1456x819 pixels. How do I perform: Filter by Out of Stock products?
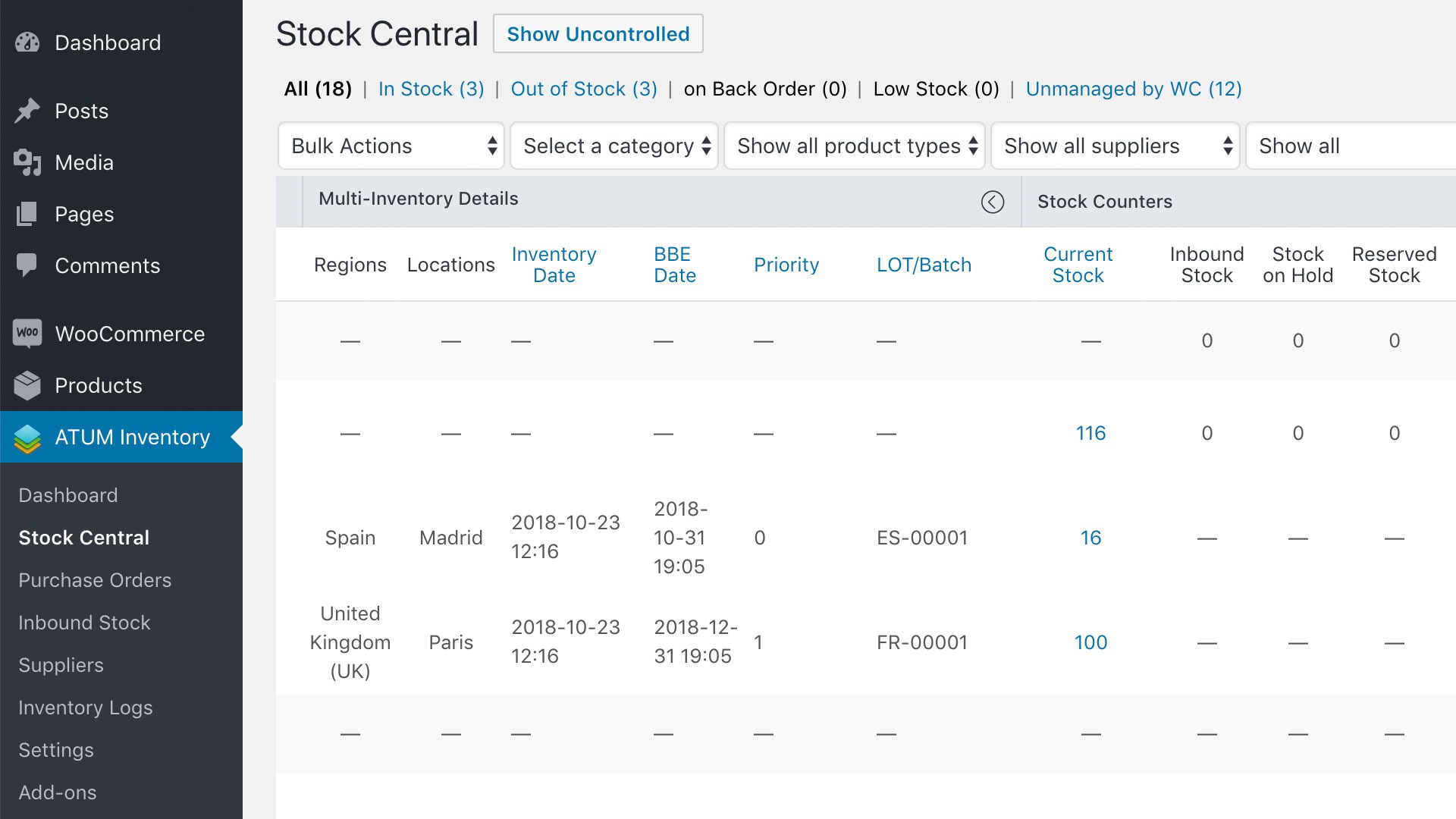pos(584,89)
